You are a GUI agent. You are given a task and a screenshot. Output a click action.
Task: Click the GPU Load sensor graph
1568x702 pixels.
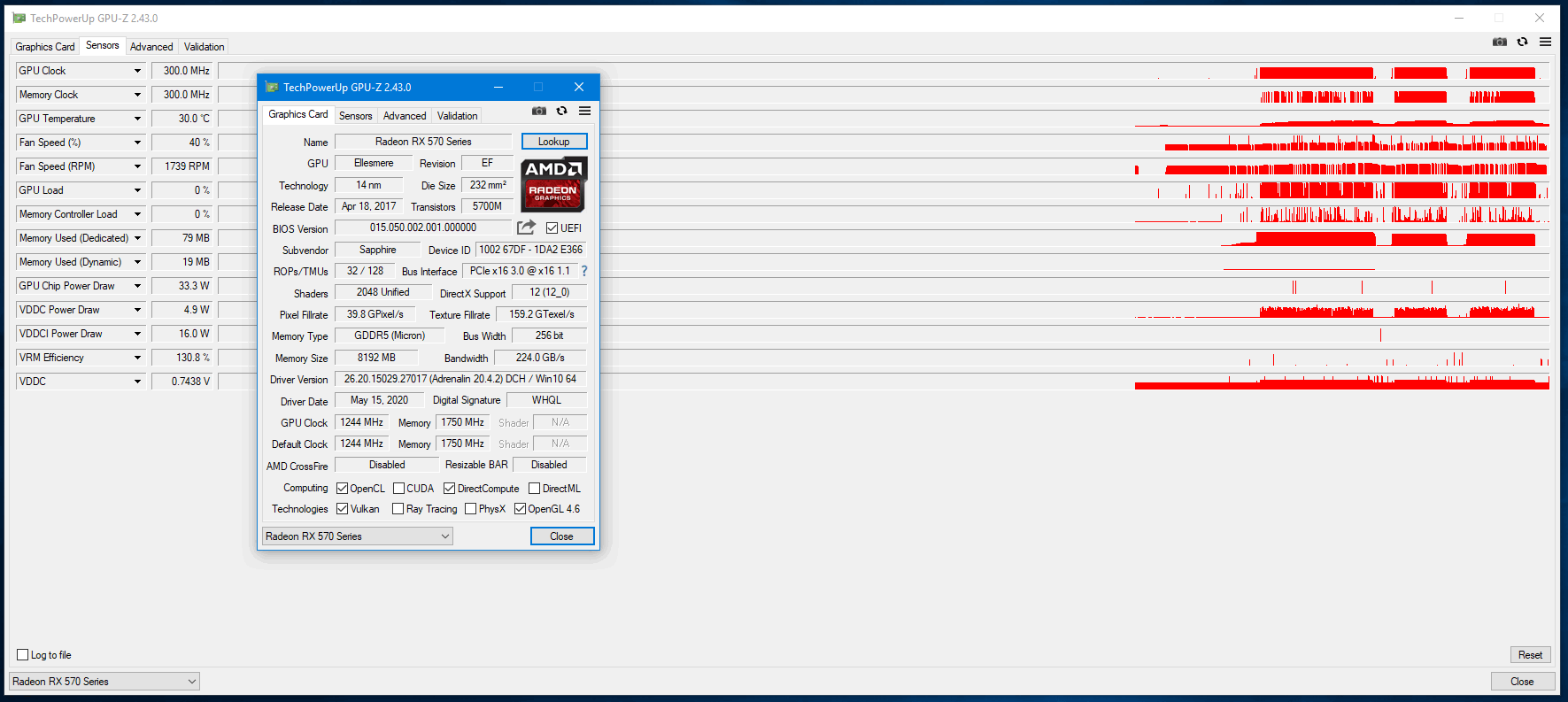coord(884,190)
